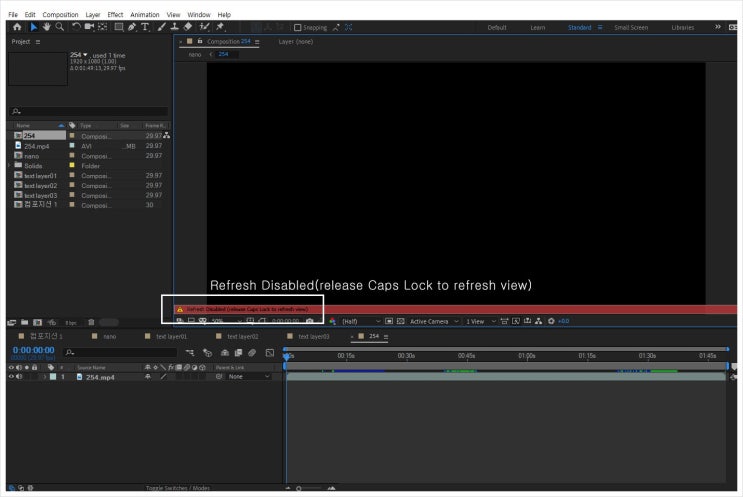Open the Animation menu
The height and width of the screenshot is (497, 743).
click(x=145, y=15)
